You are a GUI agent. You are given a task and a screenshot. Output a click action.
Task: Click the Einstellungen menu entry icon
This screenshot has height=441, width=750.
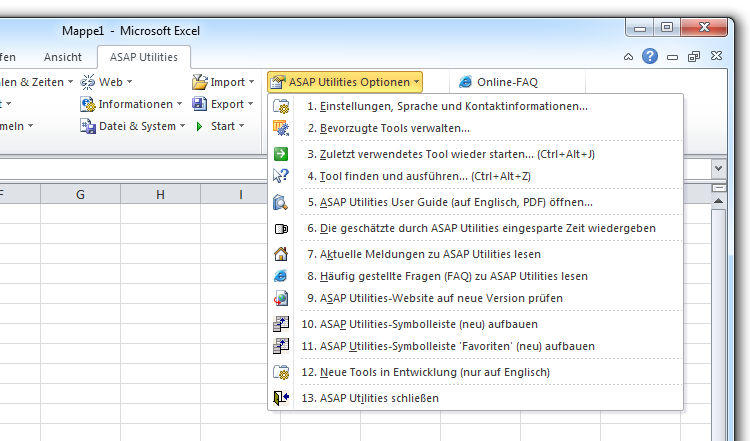click(281, 106)
